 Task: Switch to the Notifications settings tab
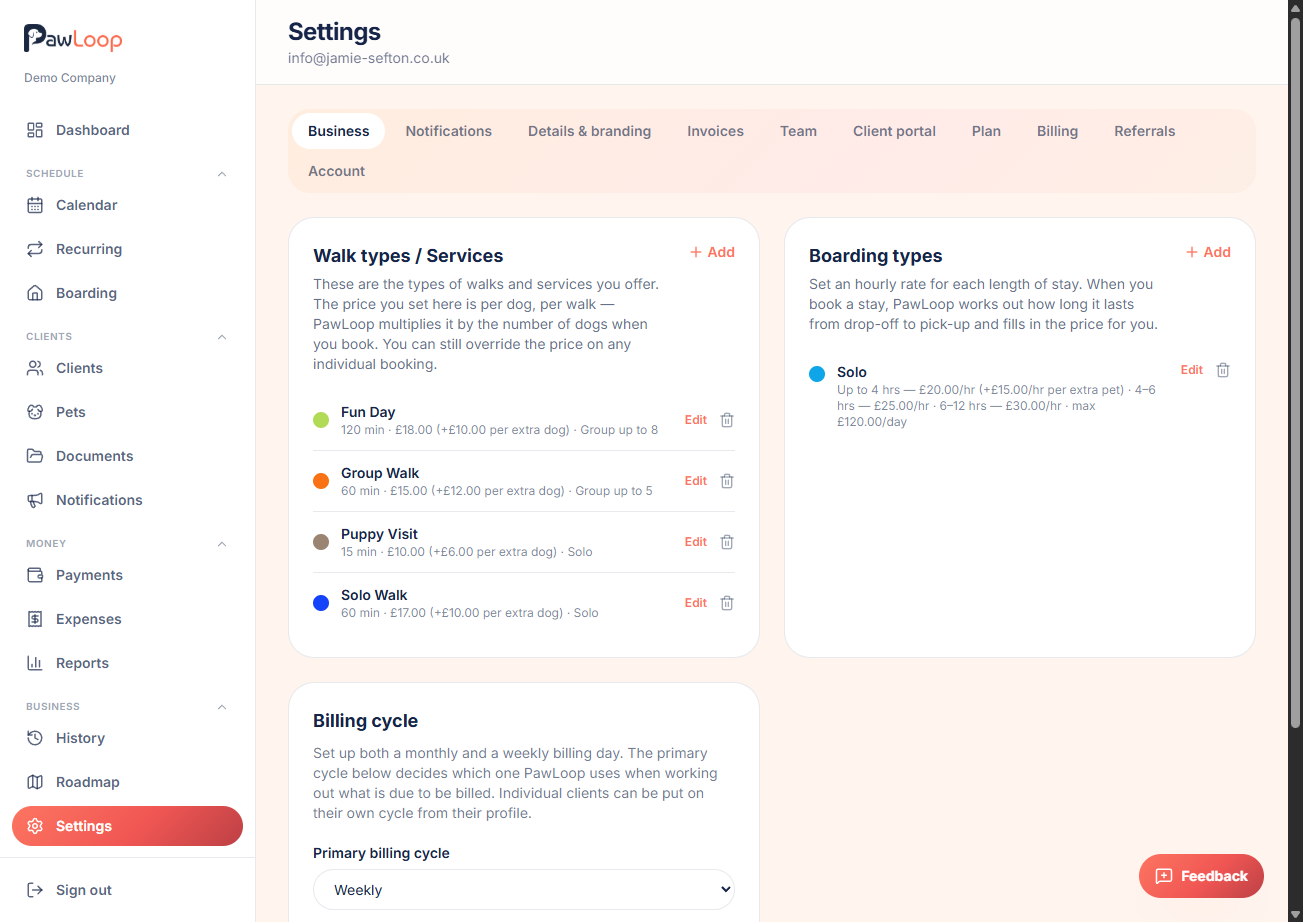coord(449,131)
